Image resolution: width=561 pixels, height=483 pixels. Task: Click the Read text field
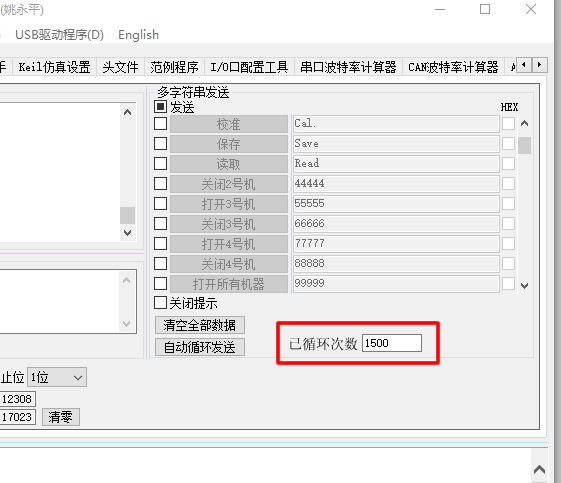pyautogui.click(x=396, y=164)
